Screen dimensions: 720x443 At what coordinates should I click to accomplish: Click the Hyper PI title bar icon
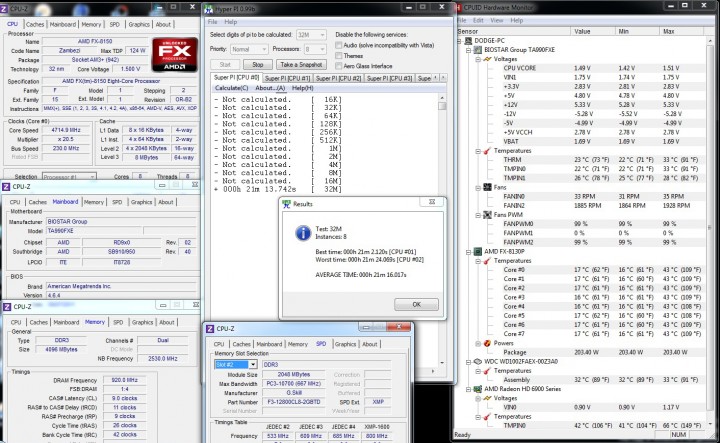click(208, 9)
